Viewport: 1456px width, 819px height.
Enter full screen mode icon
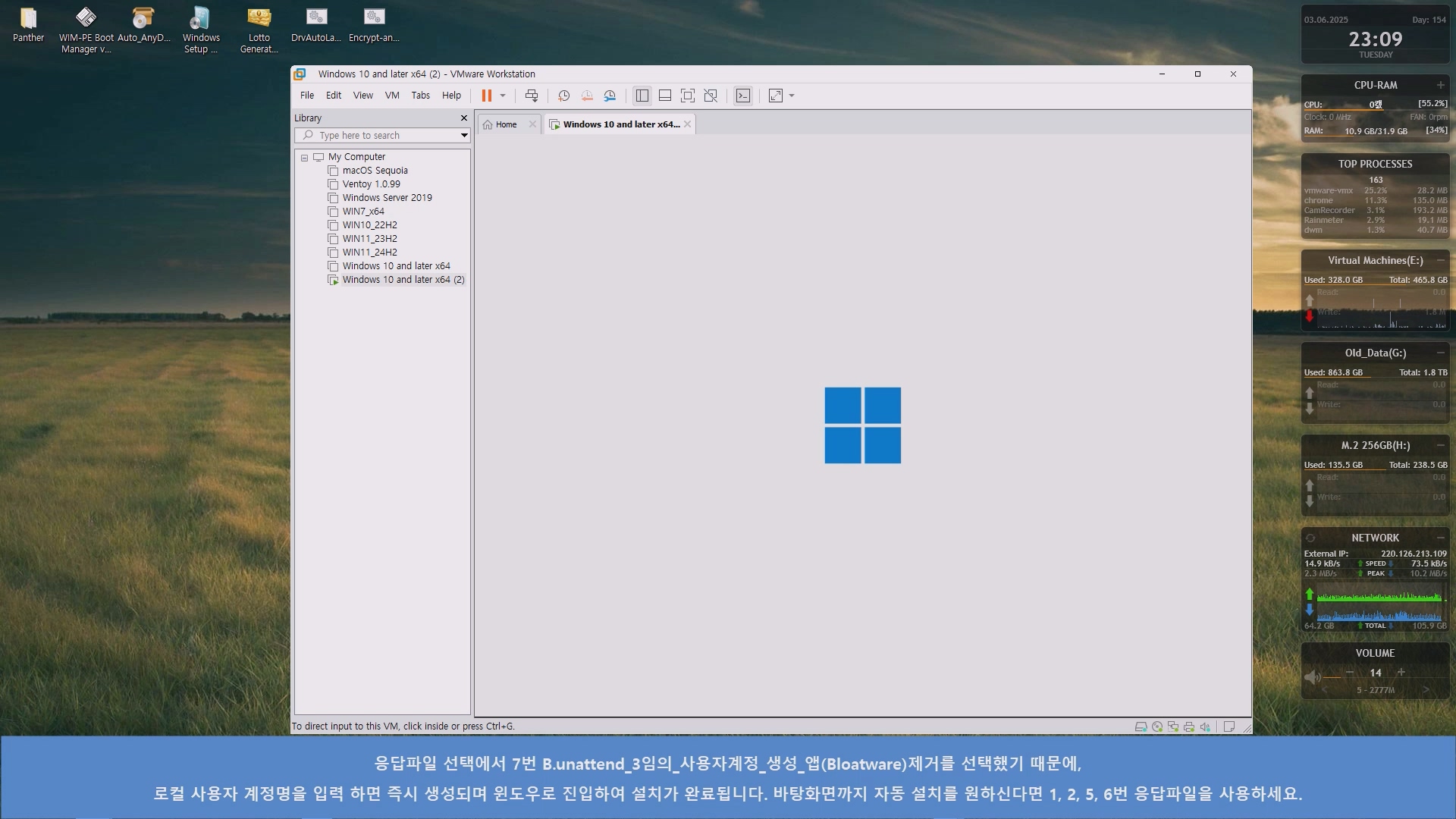[687, 96]
